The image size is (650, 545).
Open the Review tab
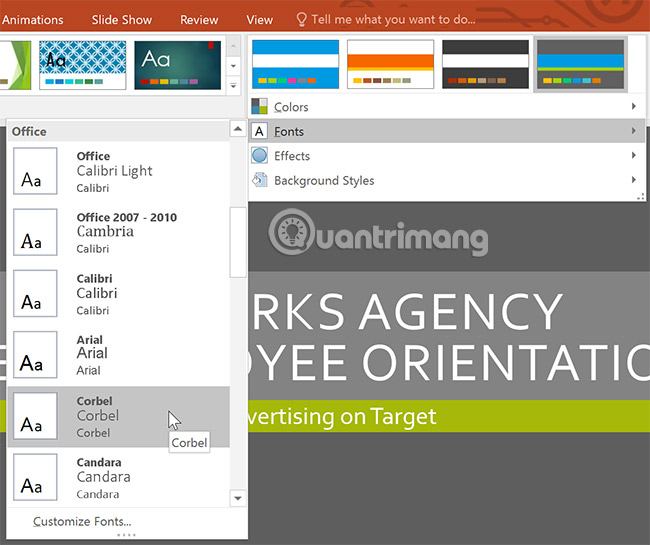(x=199, y=19)
